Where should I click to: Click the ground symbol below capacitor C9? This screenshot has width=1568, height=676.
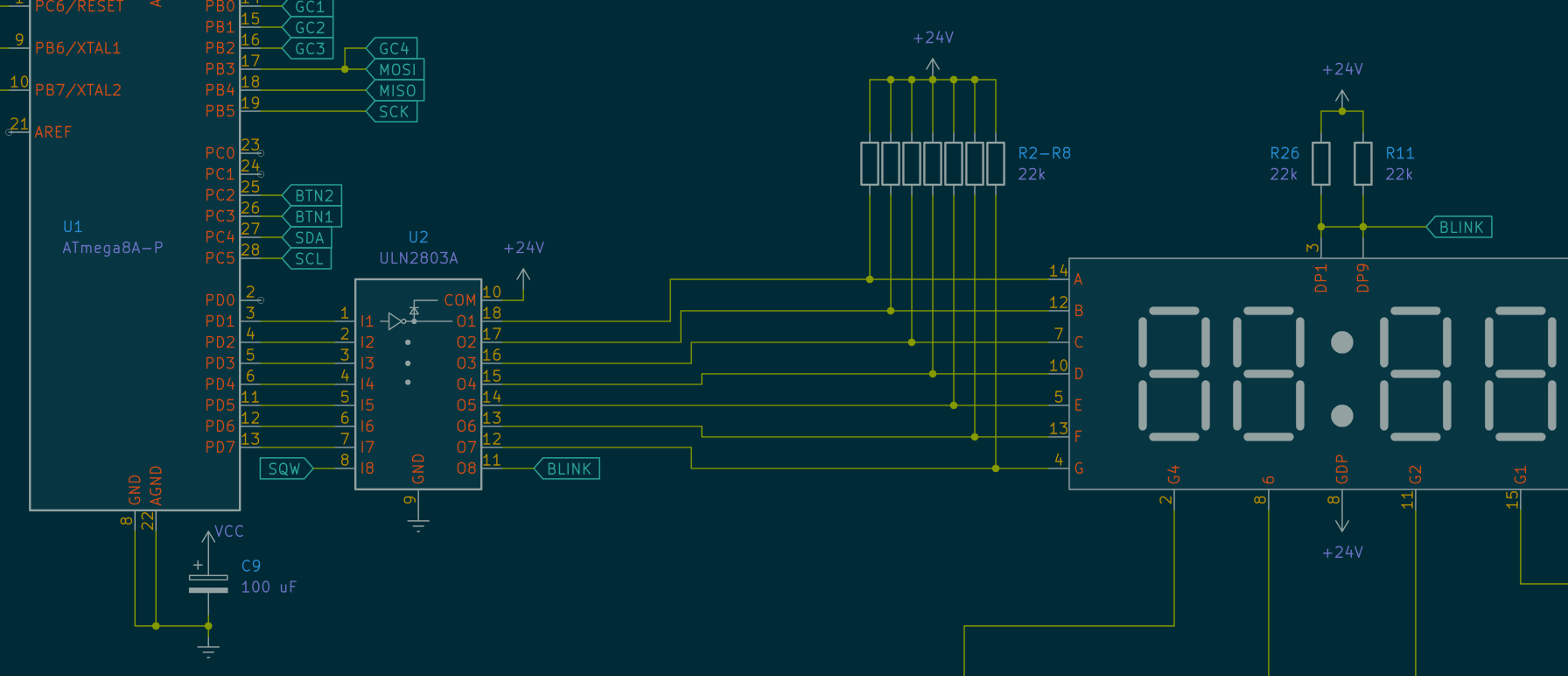tap(208, 651)
